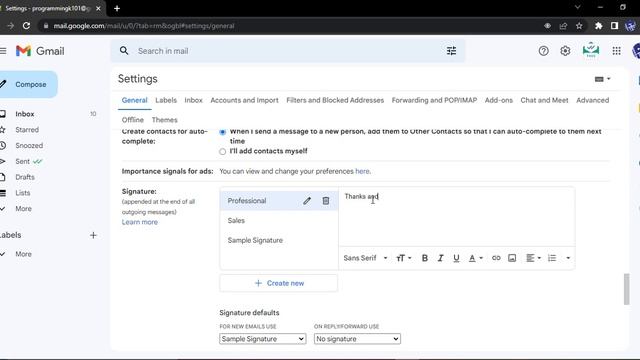
Task: Expand More under Labels section
Action: coord(23,254)
